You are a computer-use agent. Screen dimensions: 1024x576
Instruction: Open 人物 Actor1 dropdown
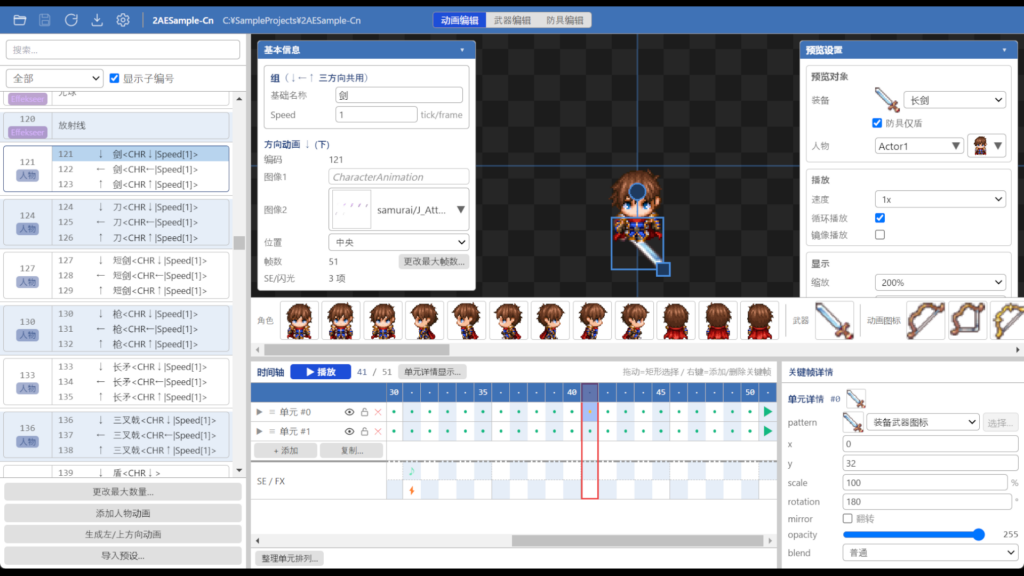pyautogui.click(x=918, y=146)
